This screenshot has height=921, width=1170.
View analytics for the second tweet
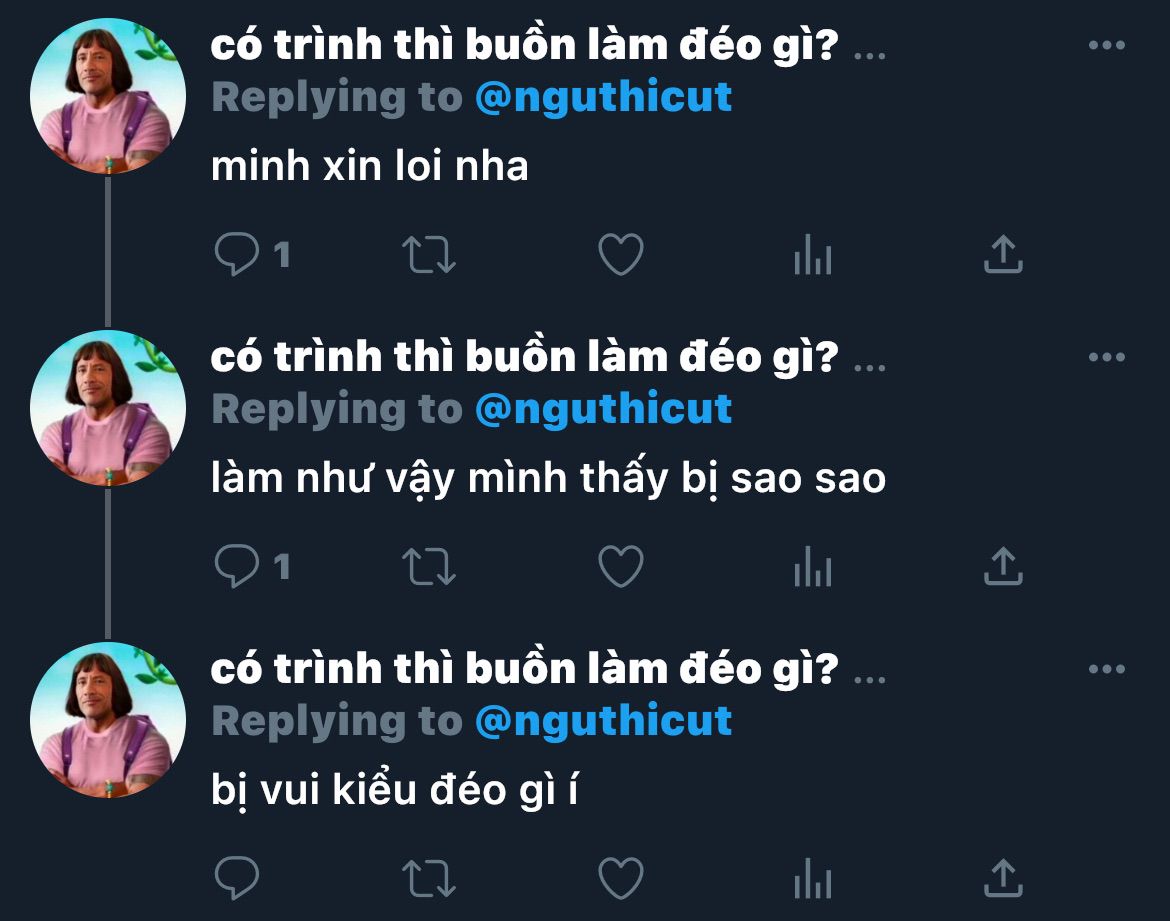pos(813,566)
